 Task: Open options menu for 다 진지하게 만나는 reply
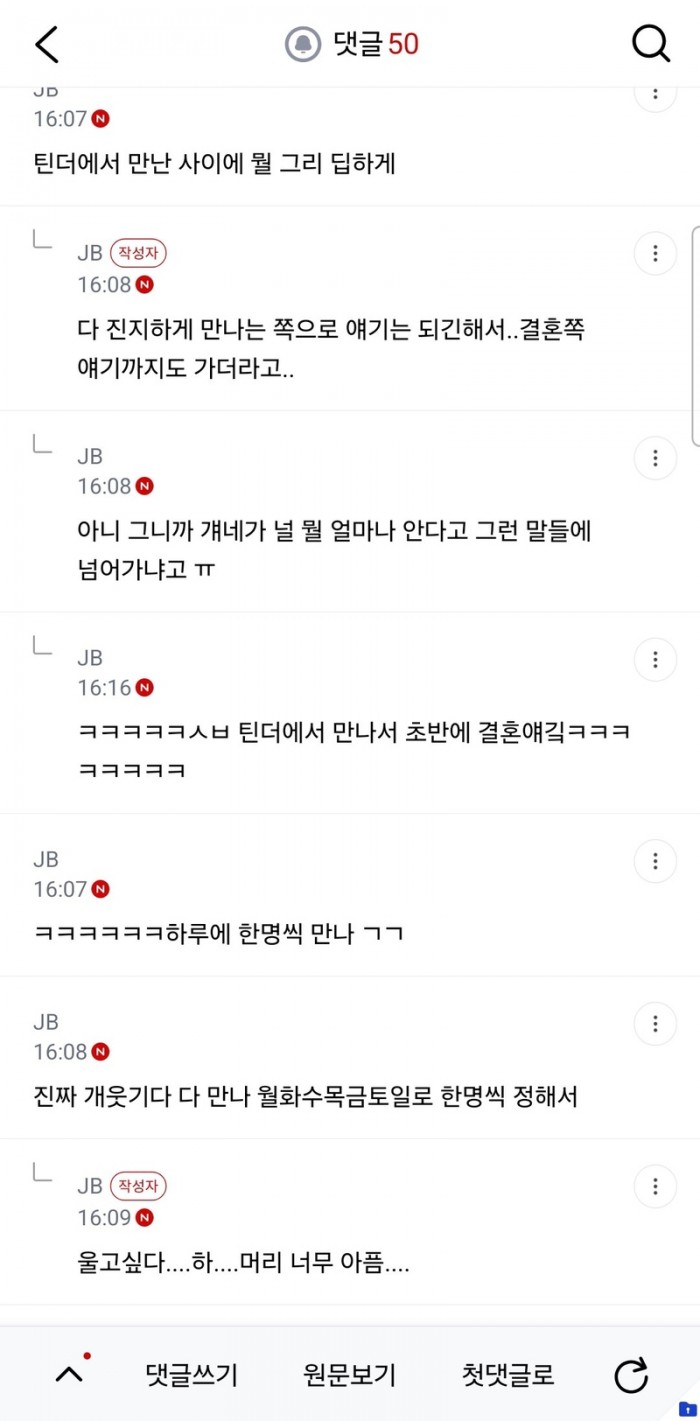point(656,253)
